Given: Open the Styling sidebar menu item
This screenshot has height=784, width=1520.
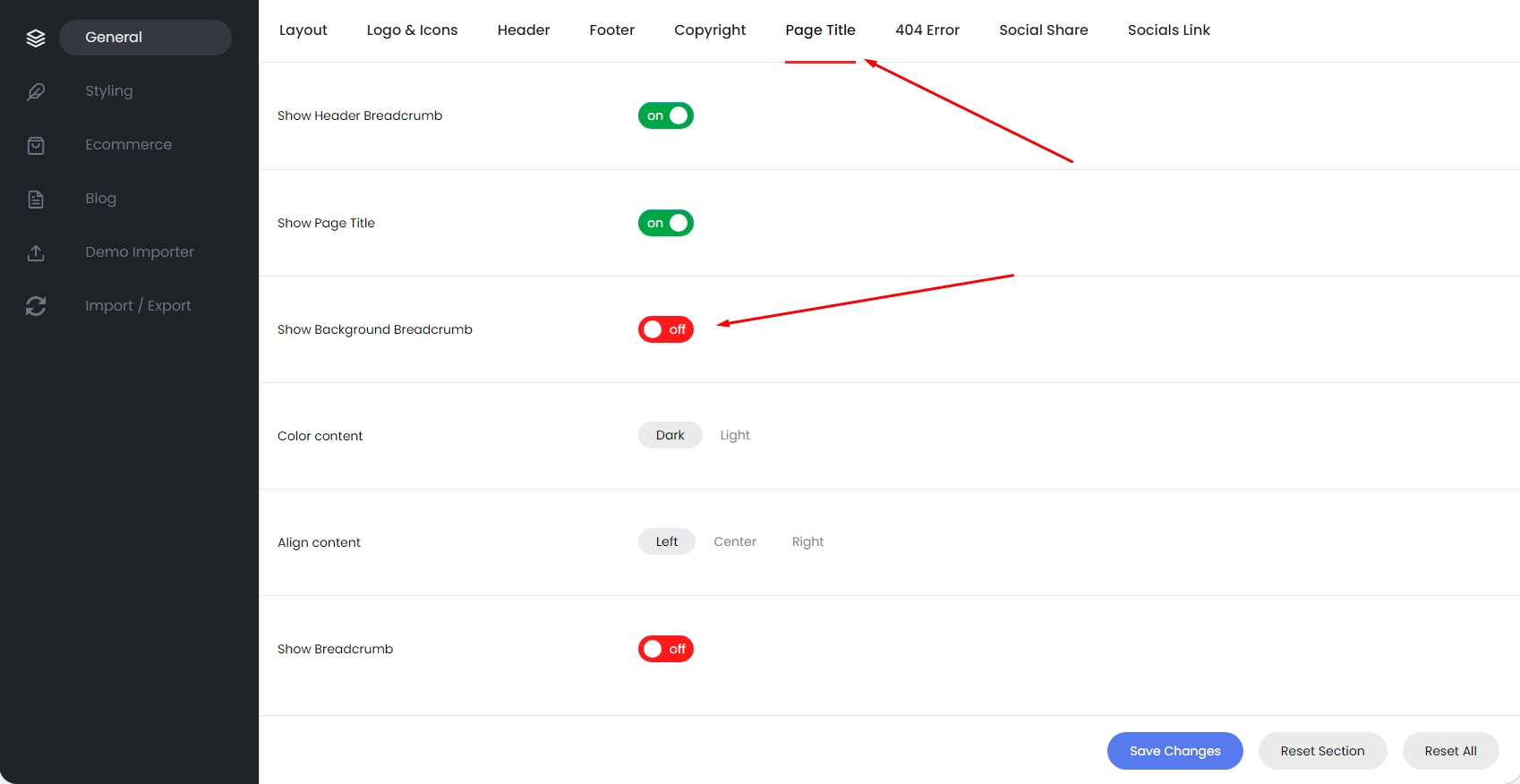Looking at the screenshot, I should coord(109,91).
